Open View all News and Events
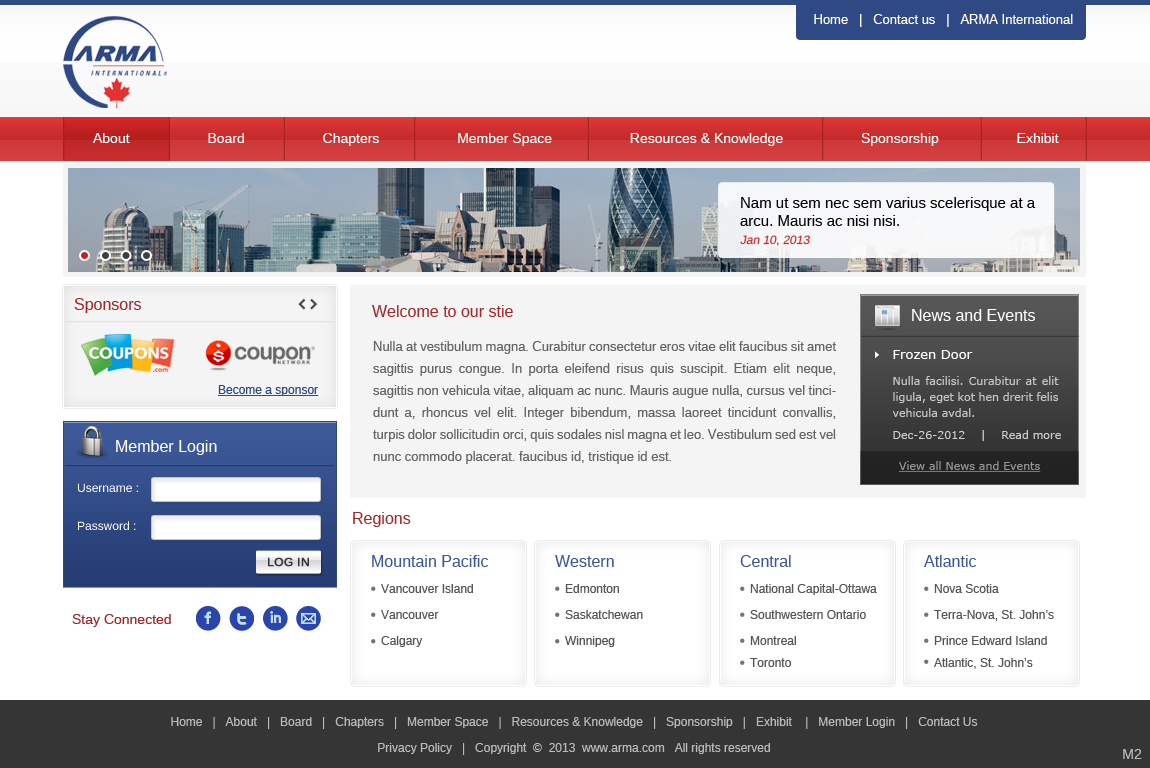The image size is (1150, 768). pos(970,466)
